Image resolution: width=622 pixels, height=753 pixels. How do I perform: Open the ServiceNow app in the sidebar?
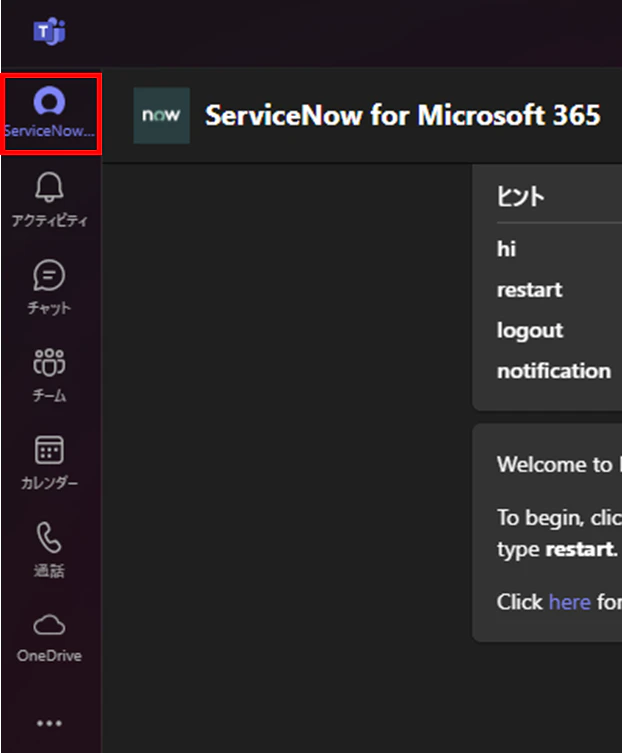(50, 113)
